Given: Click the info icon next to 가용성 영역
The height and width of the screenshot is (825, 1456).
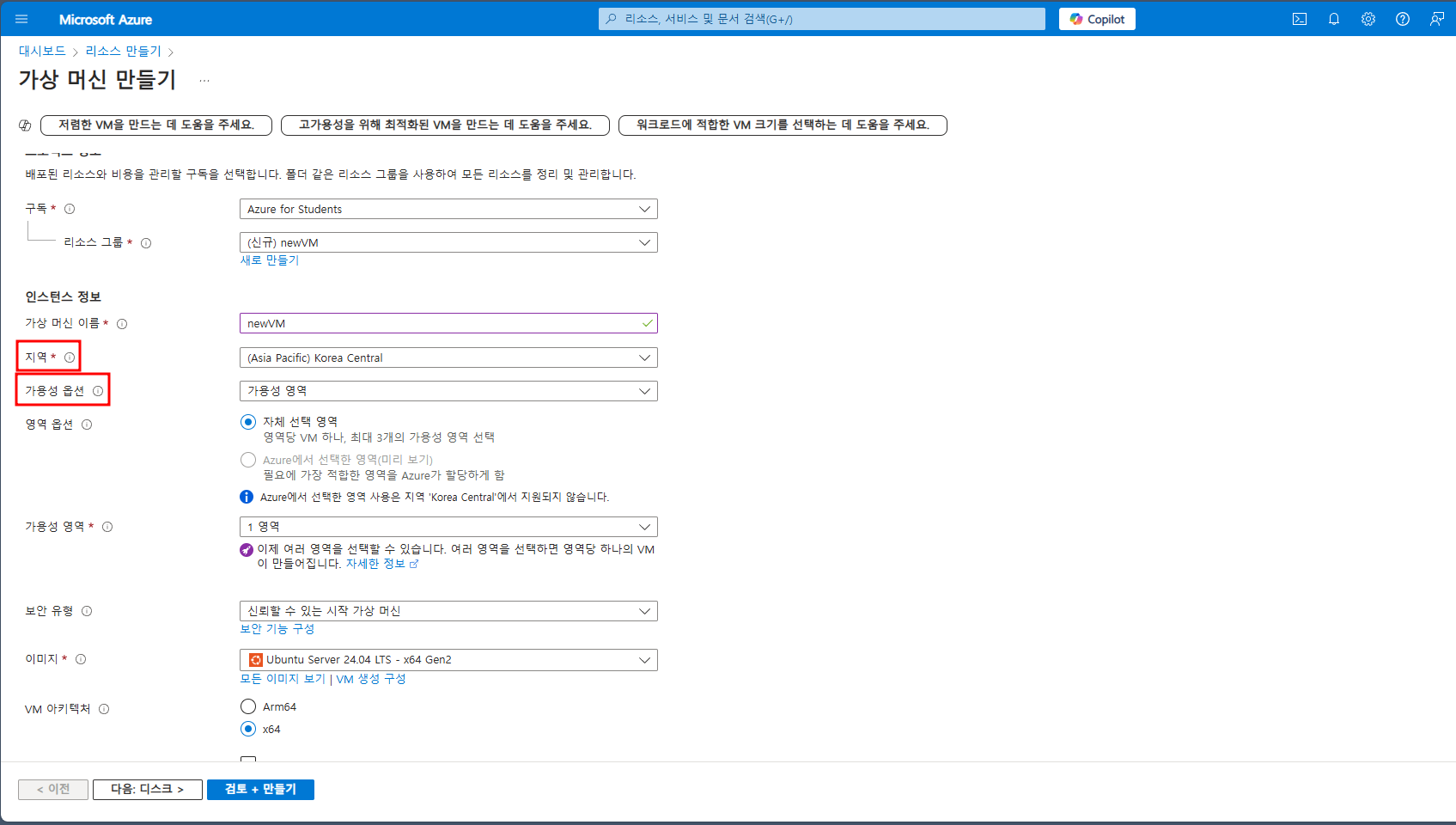Looking at the screenshot, I should coord(107,527).
